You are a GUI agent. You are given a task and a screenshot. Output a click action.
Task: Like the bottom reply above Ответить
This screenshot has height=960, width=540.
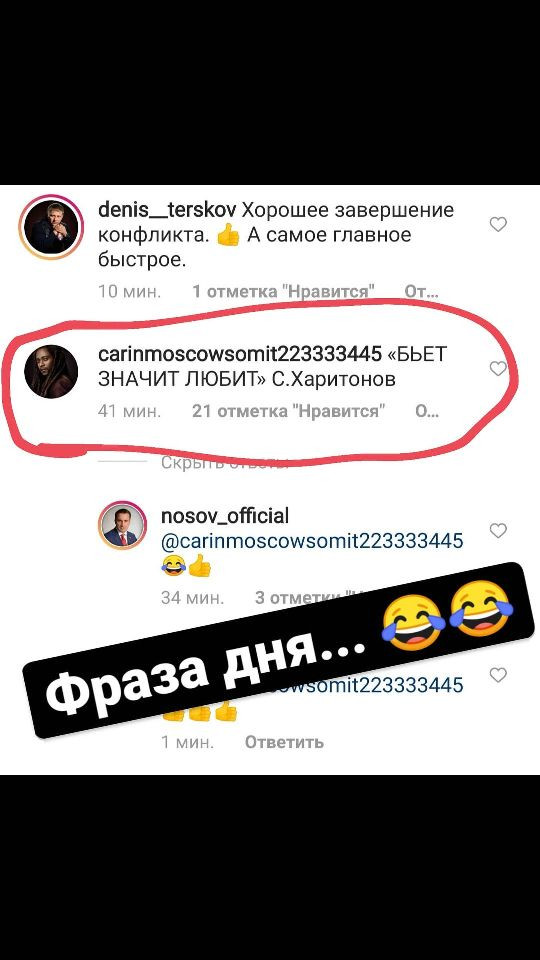coord(498,675)
